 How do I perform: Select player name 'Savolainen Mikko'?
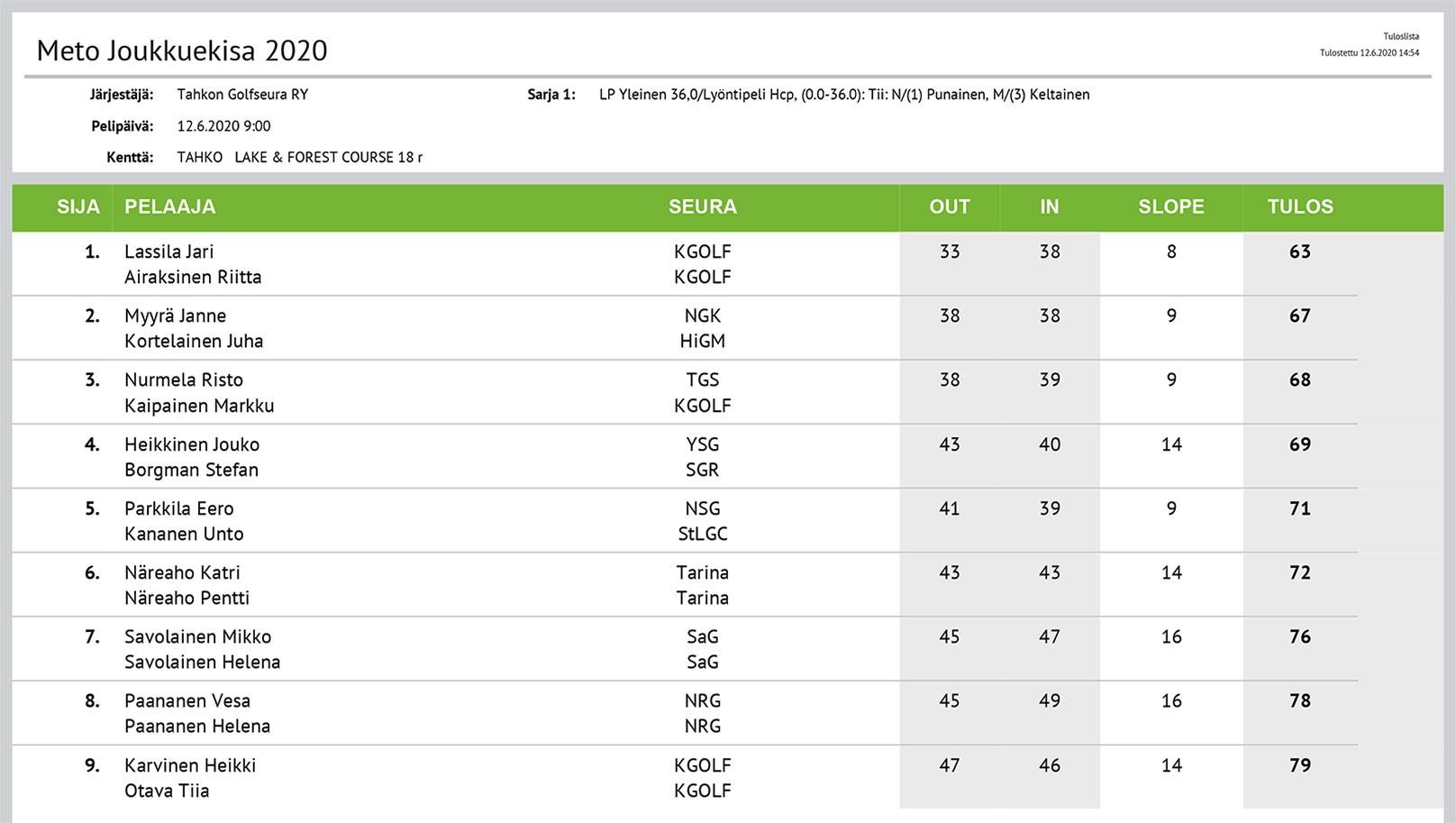(x=197, y=636)
